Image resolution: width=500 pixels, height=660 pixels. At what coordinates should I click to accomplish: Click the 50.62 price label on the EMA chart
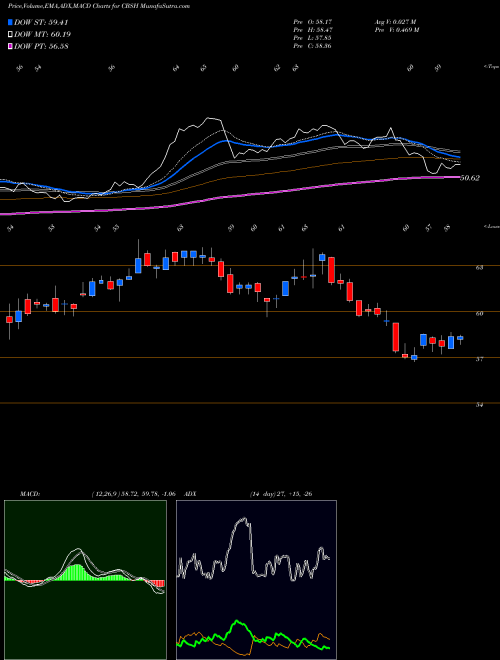coord(470,178)
